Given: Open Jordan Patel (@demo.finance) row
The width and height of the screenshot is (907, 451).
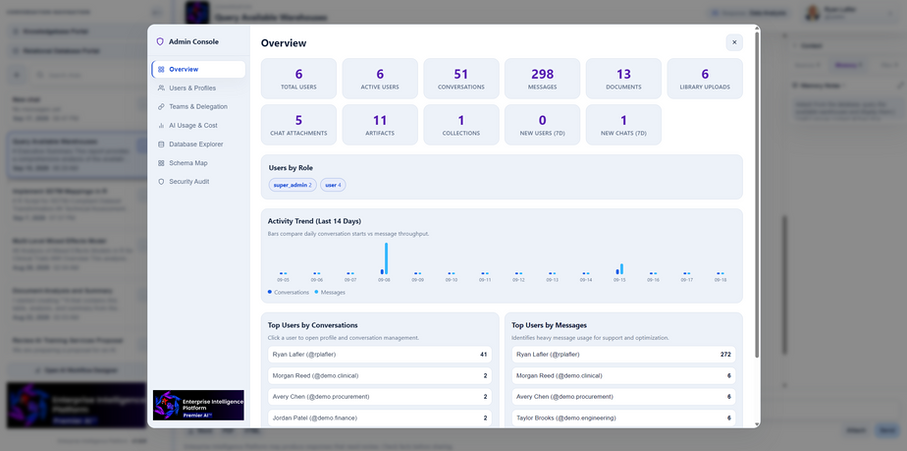Looking at the screenshot, I should pos(380,418).
